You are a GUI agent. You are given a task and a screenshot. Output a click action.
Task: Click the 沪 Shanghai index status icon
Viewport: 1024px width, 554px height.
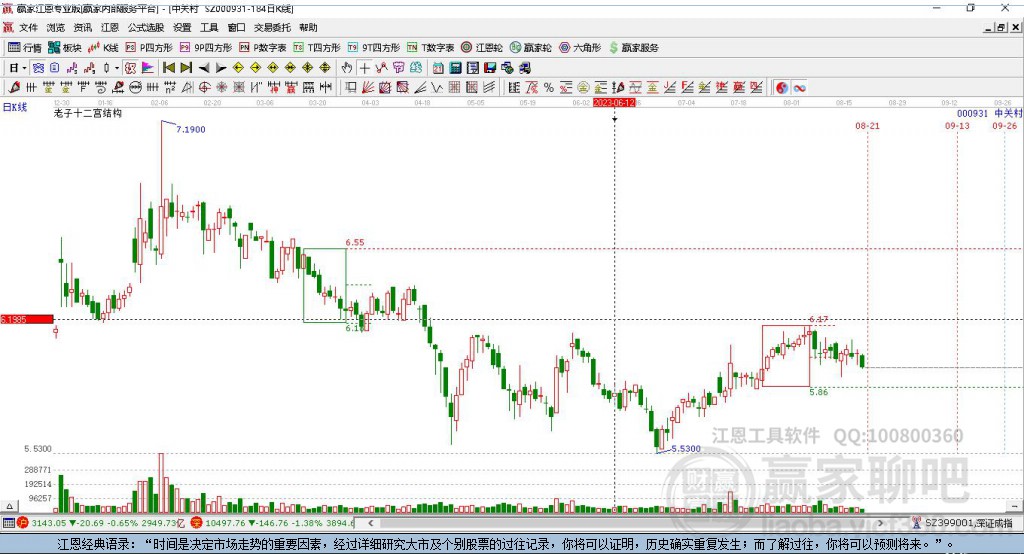click(x=23, y=523)
